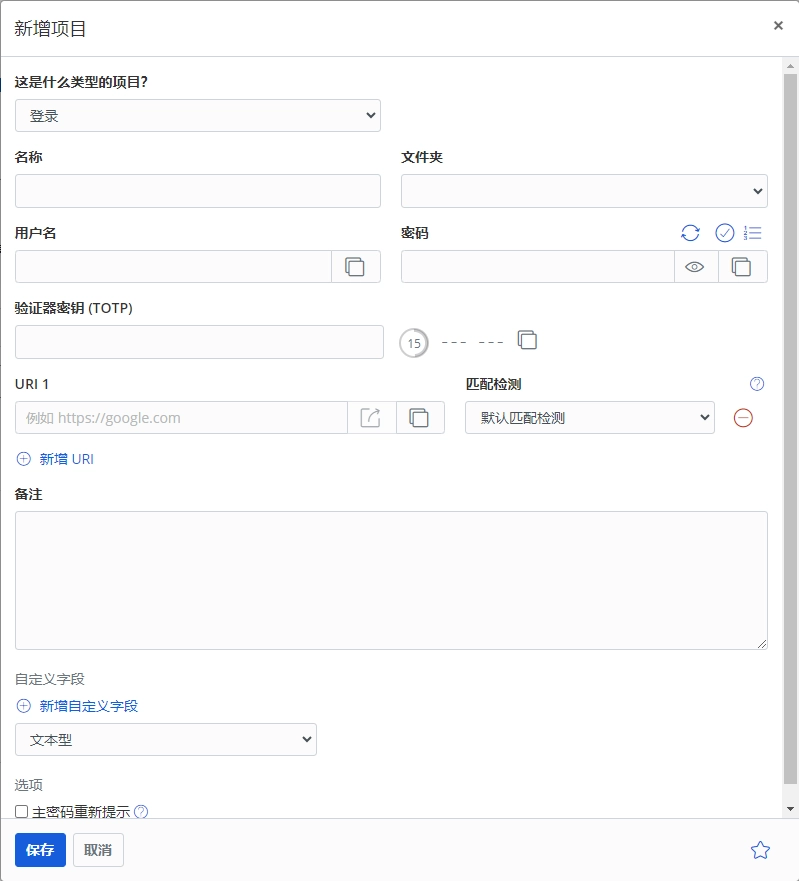The width and height of the screenshot is (799, 881).
Task: Check whether the password has been exposed
Action: click(725, 233)
